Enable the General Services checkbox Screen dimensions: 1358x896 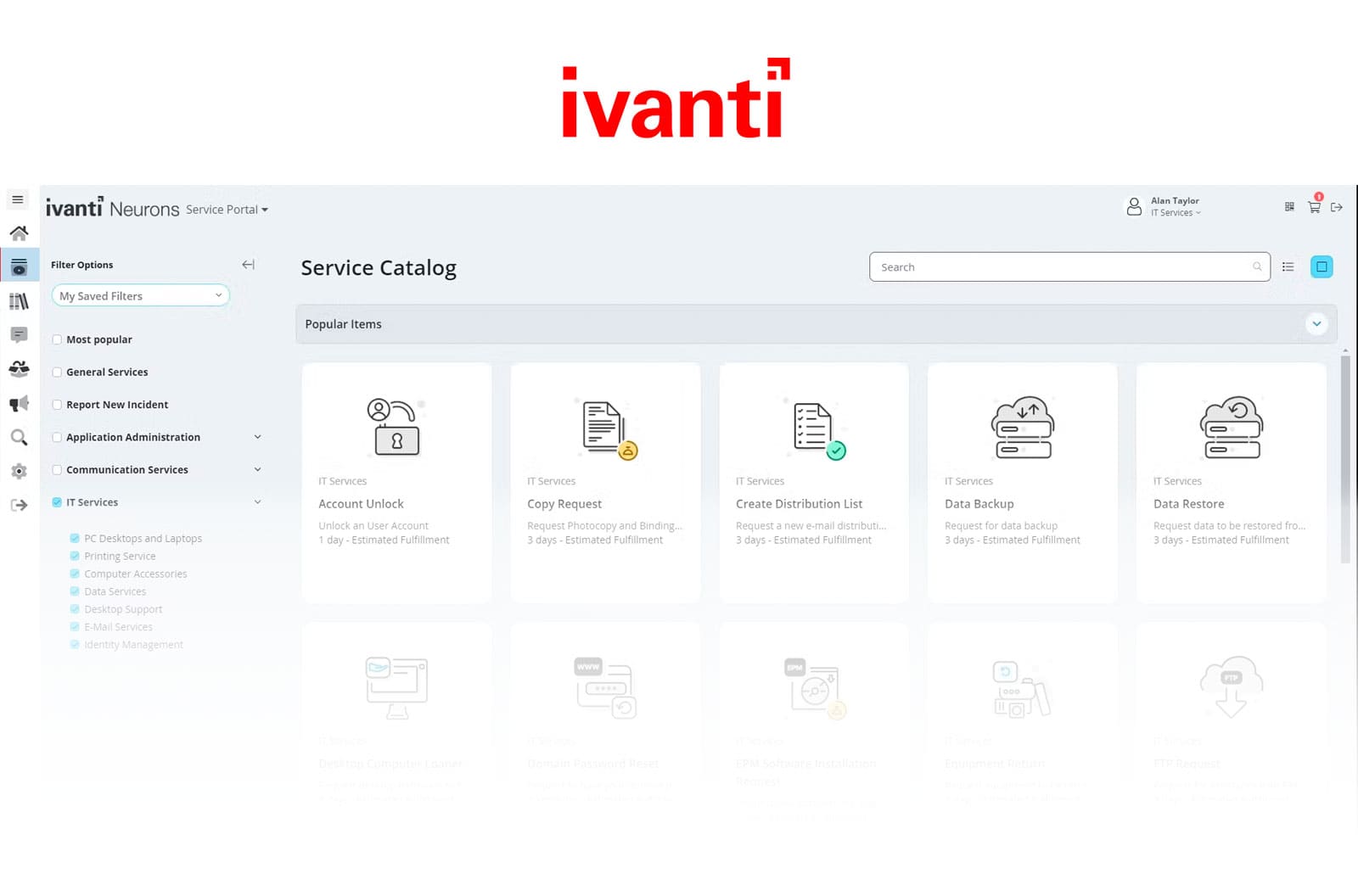(57, 372)
